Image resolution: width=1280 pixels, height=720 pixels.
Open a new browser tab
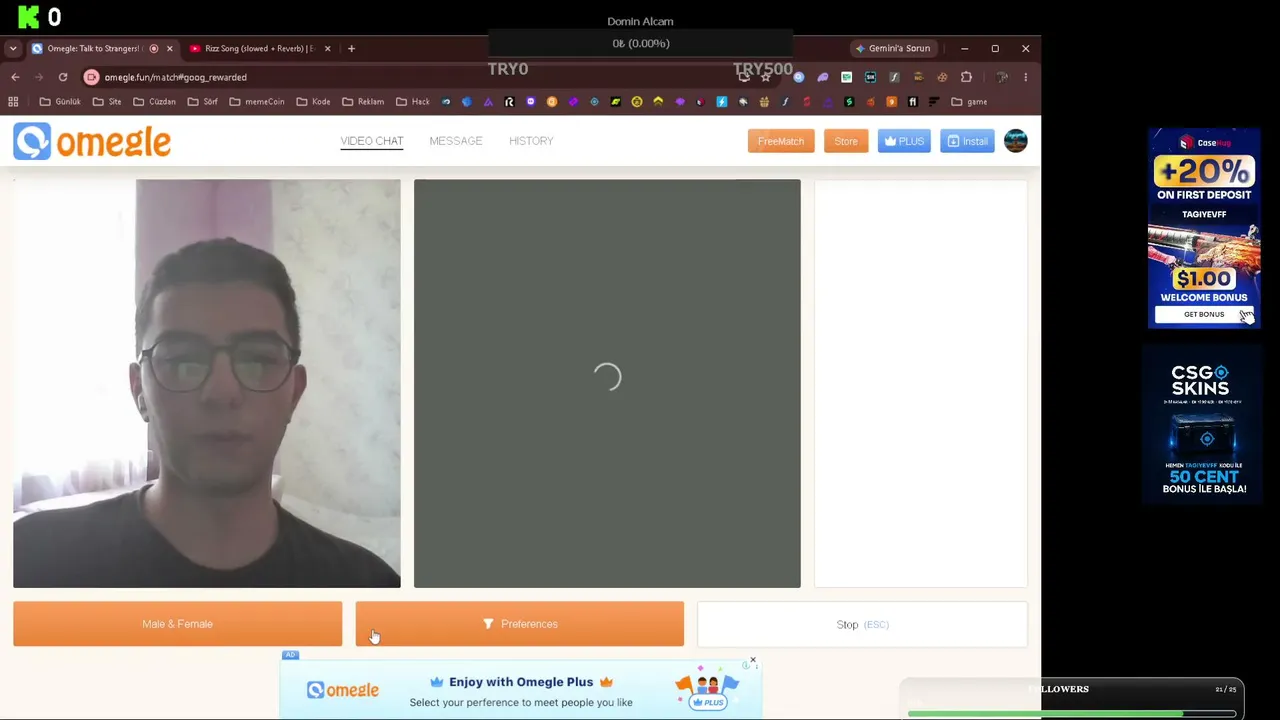351,48
